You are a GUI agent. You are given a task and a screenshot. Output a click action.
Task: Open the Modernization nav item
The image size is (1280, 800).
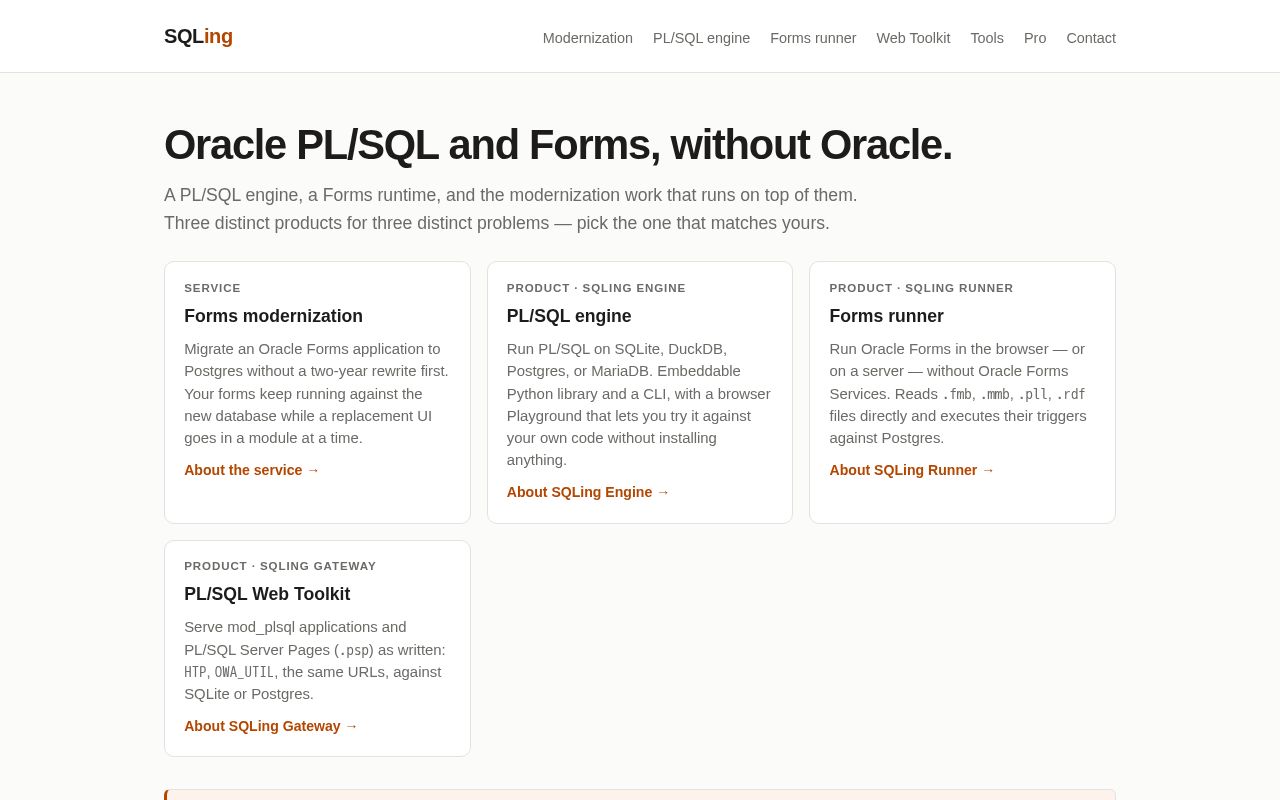click(x=588, y=38)
